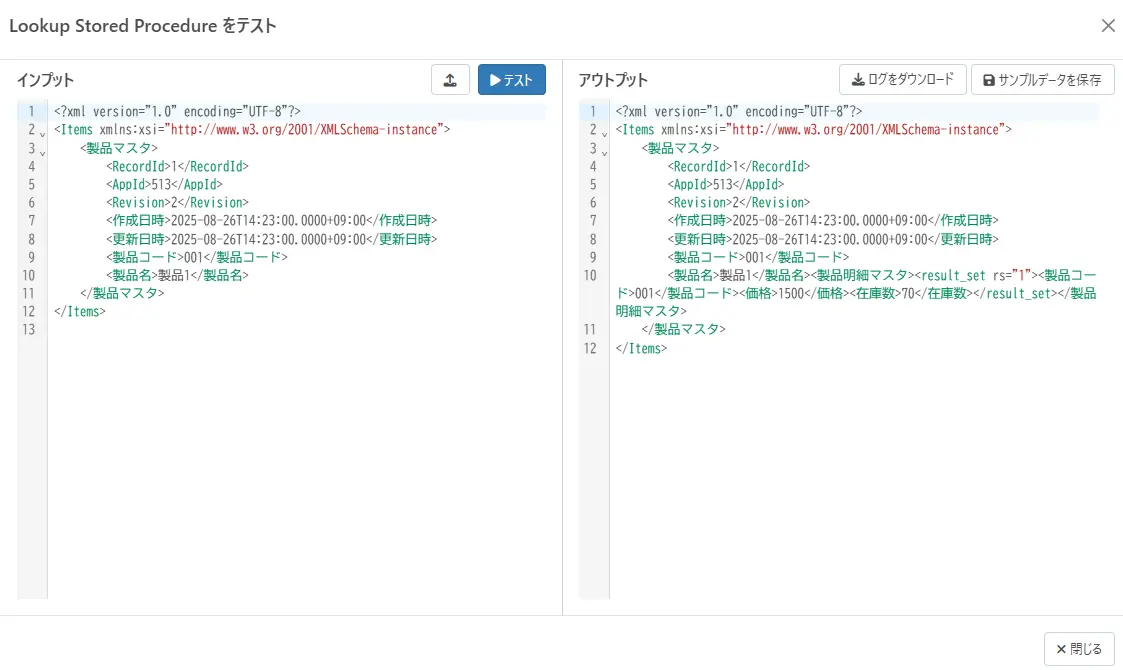
Task: Download the log with ログをダウンロード
Action: pyautogui.click(x=902, y=80)
